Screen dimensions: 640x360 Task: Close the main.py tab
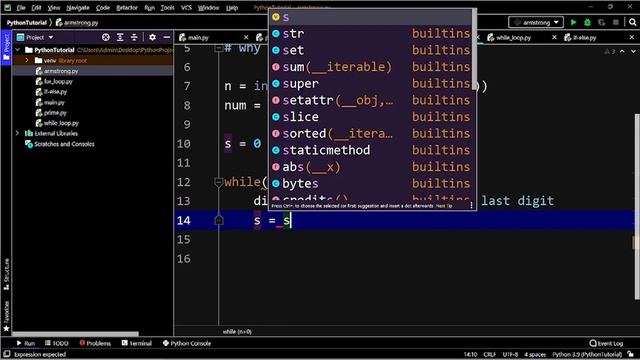pyautogui.click(x=246, y=37)
